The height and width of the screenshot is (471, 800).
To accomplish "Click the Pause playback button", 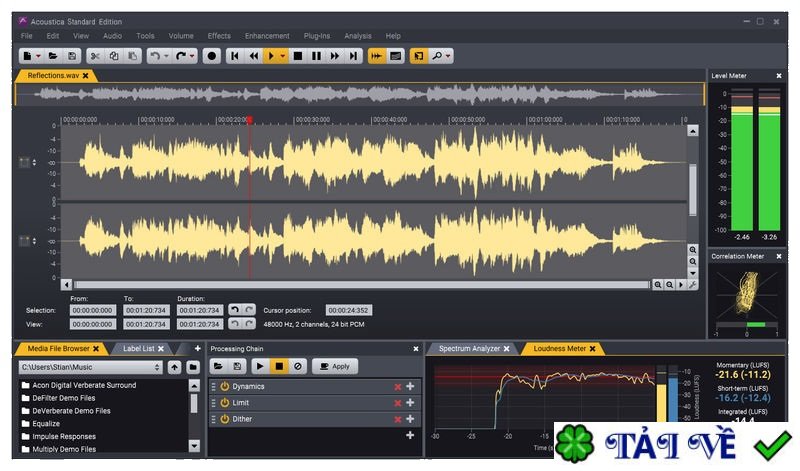I will point(316,56).
